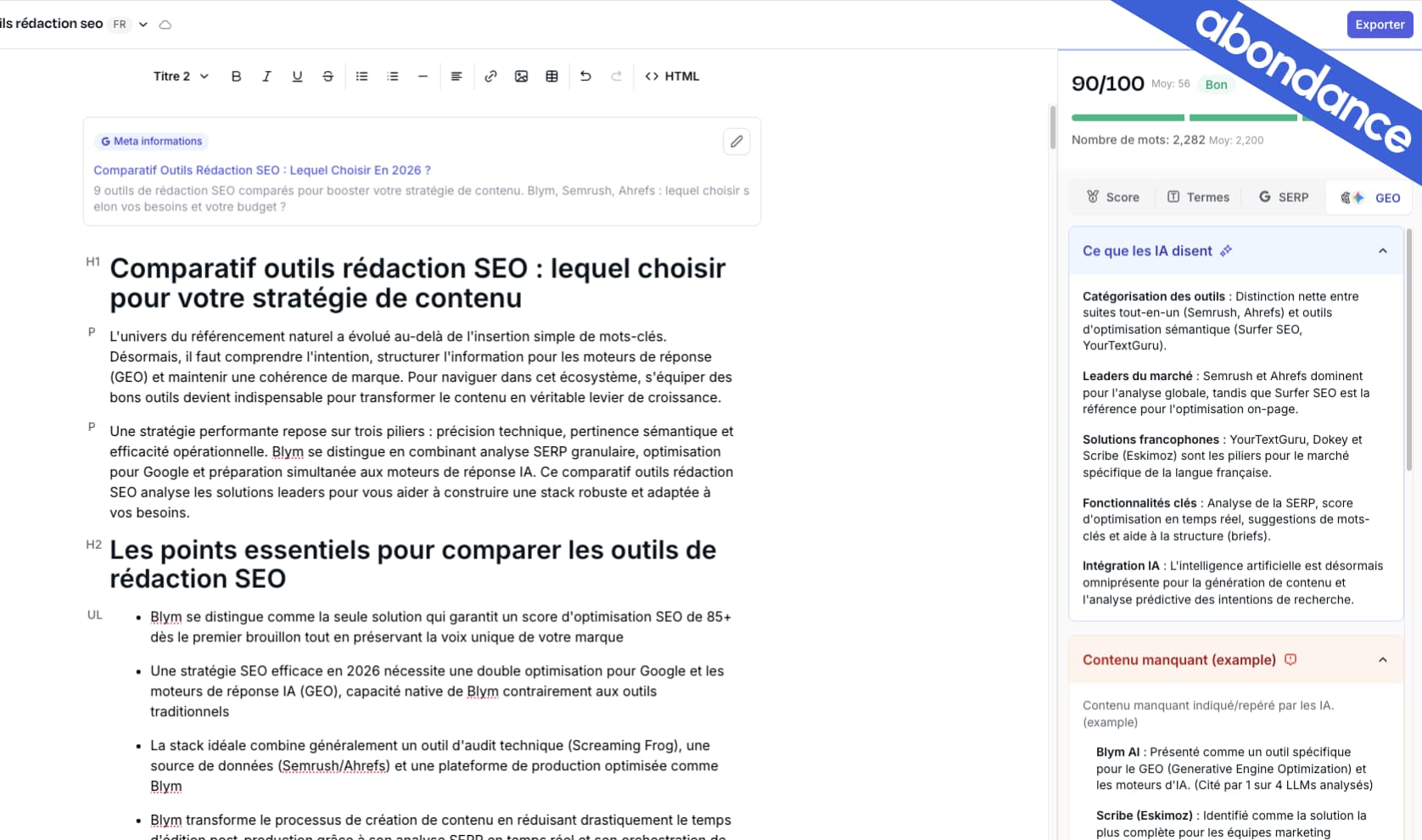Toggle underline text formatting
Screen dimensions: 1422x840
coord(297,76)
